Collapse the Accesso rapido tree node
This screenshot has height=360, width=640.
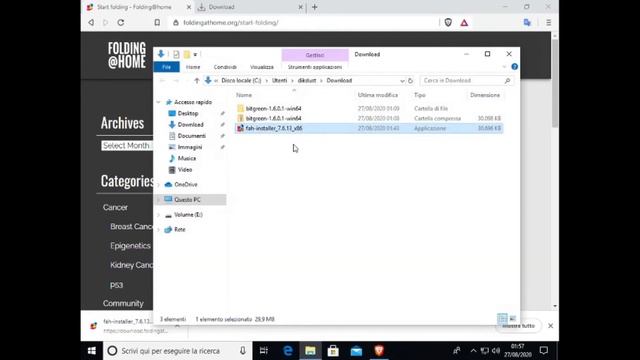159,102
